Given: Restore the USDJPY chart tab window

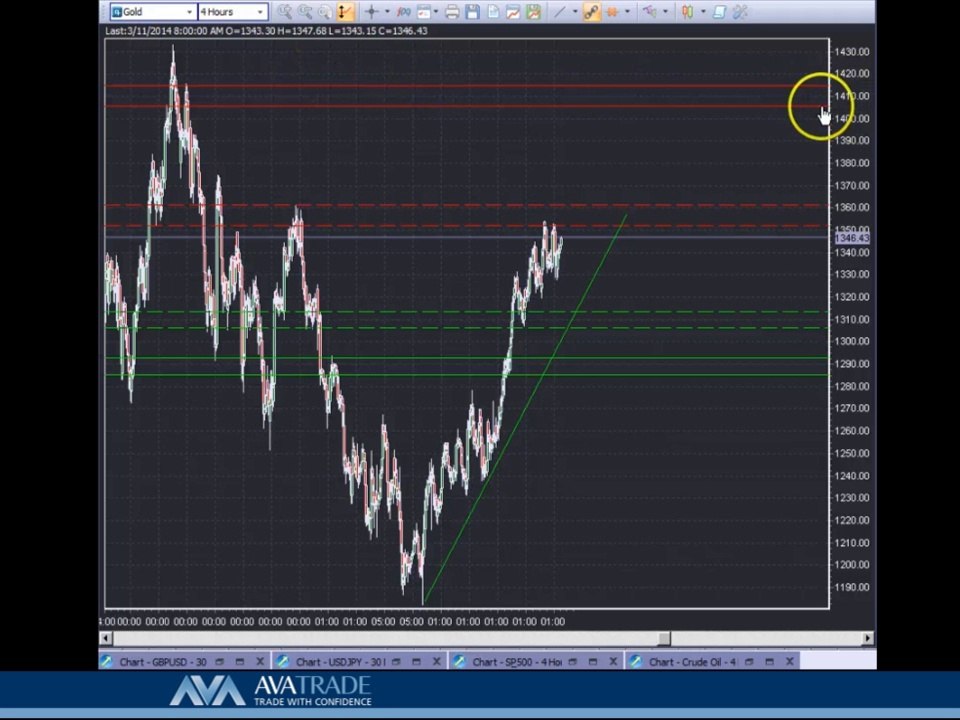Looking at the screenshot, I should pyautogui.click(x=396, y=661).
